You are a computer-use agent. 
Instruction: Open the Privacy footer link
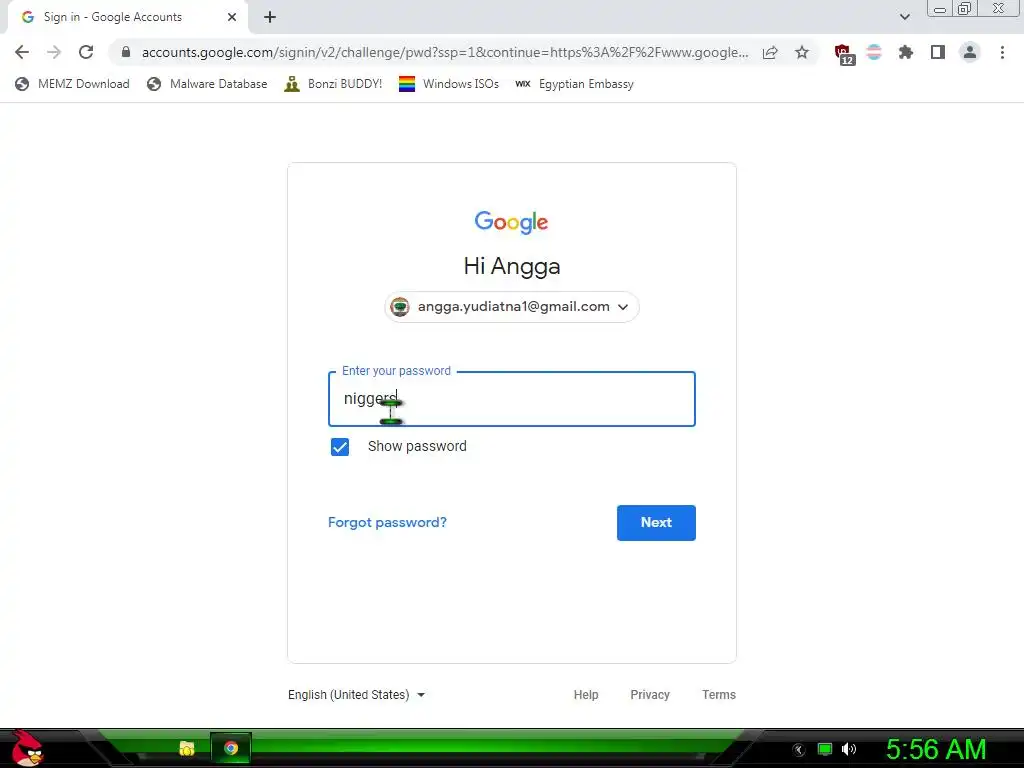tap(650, 695)
